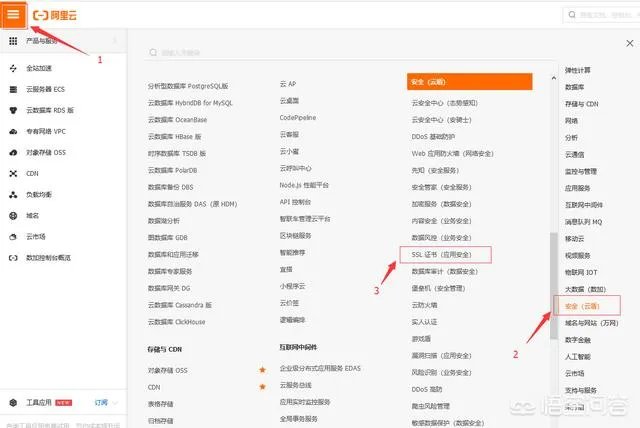The width and height of the screenshot is (640, 428).
Task: Click the 数加控制台概览 bracket icon
Action: pyautogui.click(x=13, y=258)
